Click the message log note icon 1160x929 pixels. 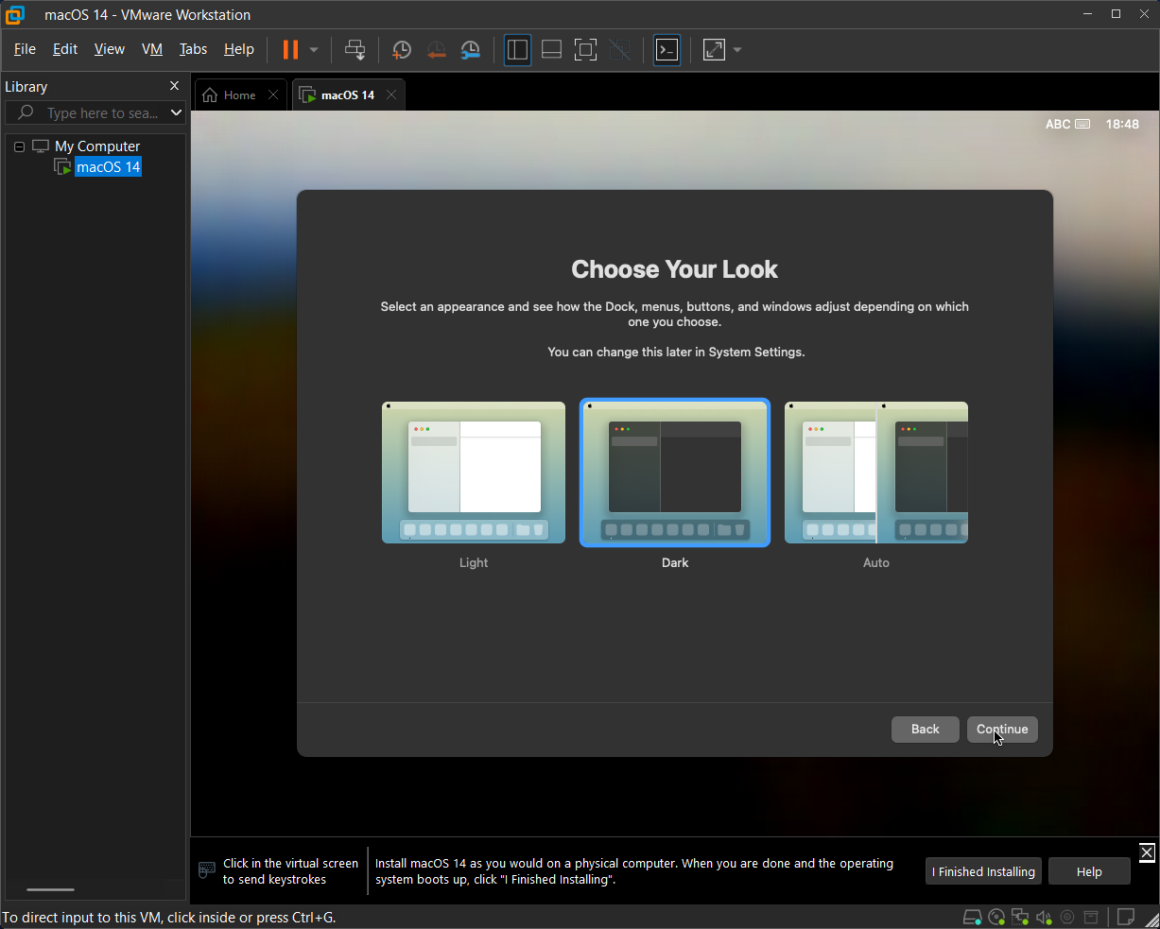[x=1125, y=917]
